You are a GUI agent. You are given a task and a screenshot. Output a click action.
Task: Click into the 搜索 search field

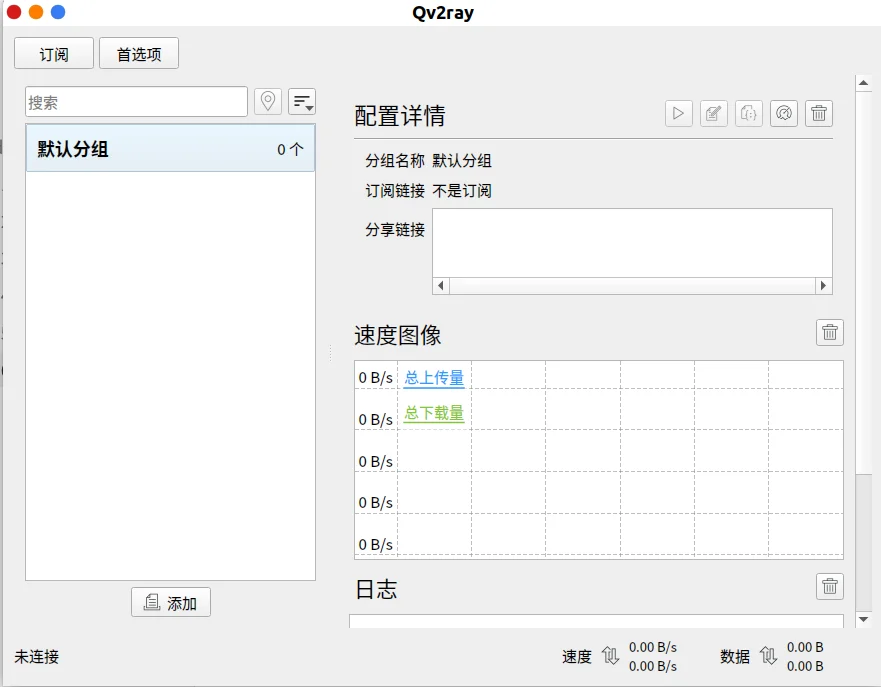click(x=137, y=102)
